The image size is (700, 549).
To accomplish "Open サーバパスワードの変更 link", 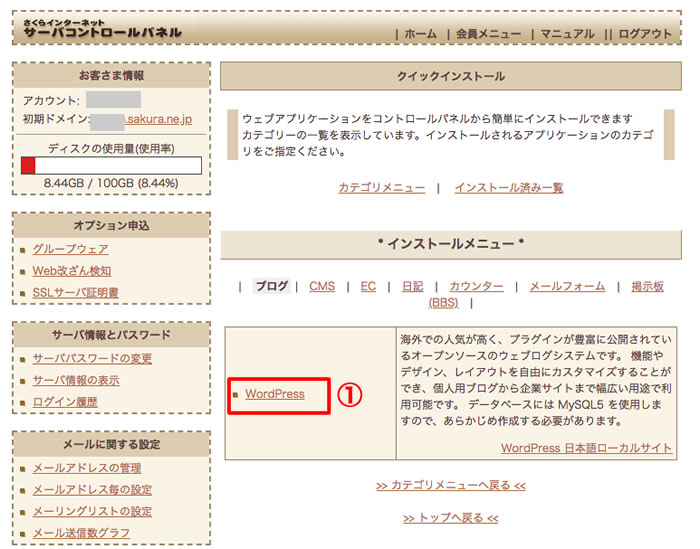I will (92, 359).
